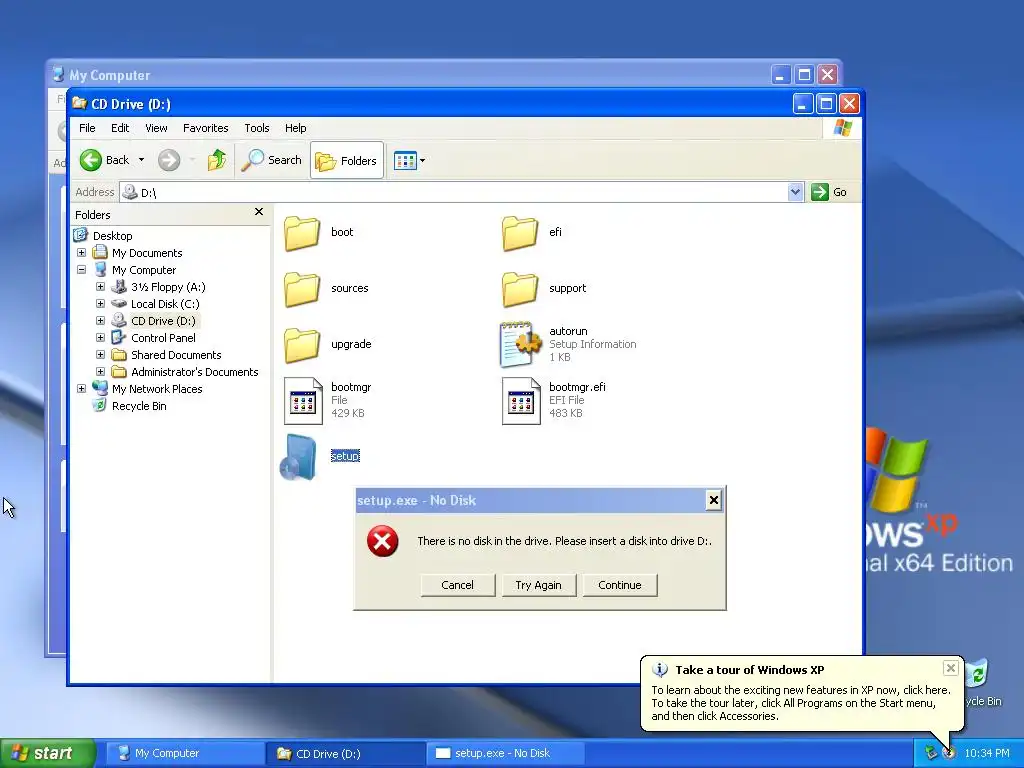Select Recycle Bin in folder tree
1024x768 pixels.
pyautogui.click(x=139, y=406)
